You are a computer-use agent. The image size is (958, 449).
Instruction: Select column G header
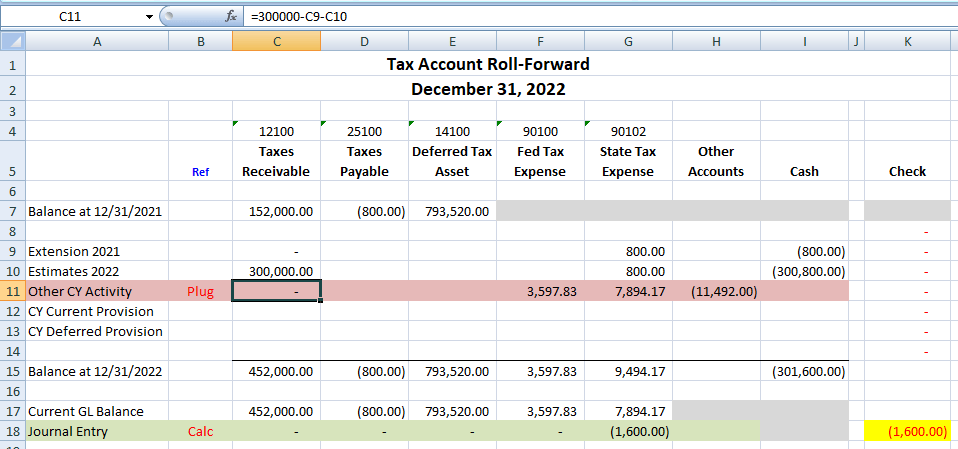point(628,41)
